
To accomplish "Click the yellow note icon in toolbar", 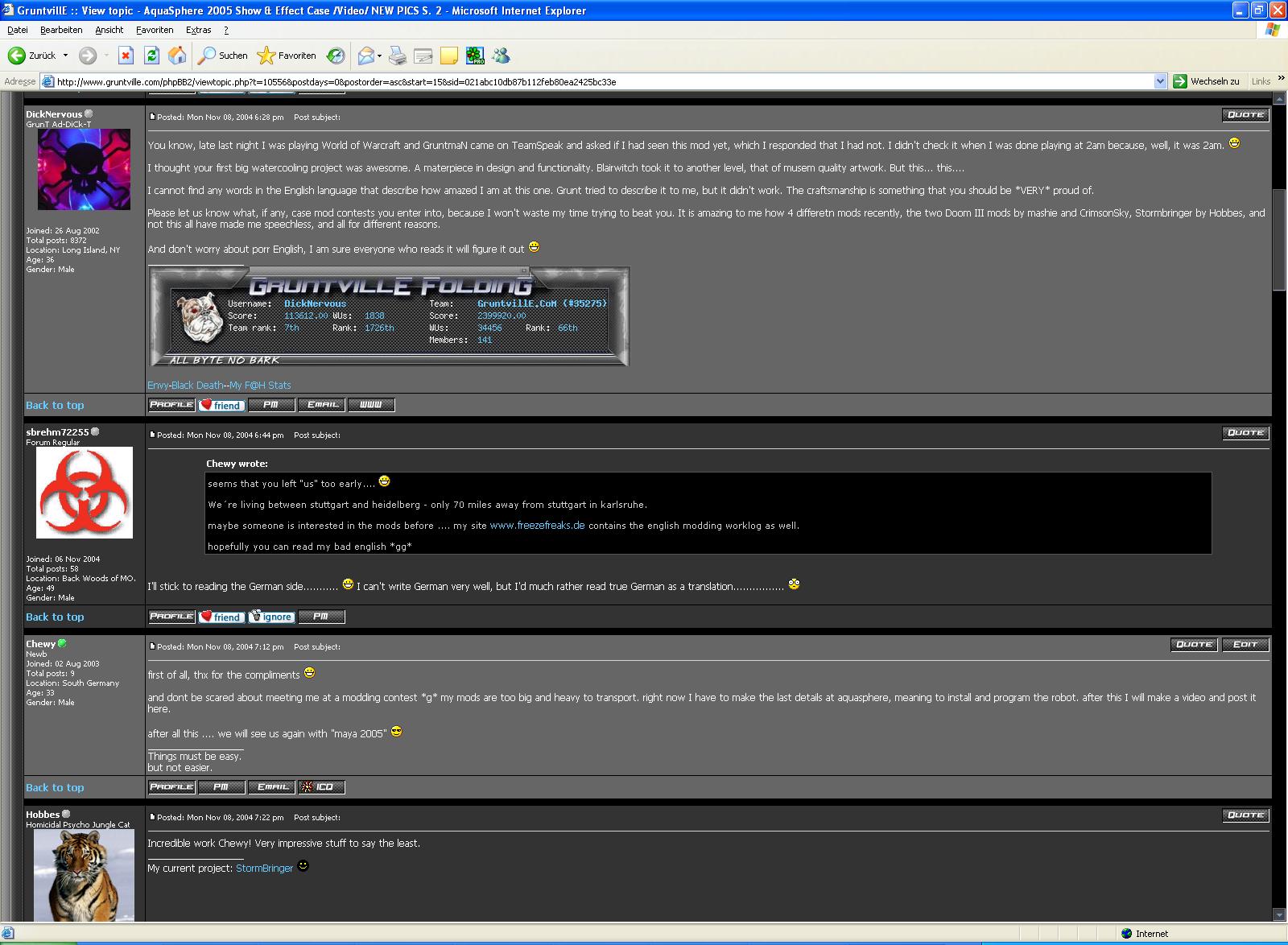I will tap(449, 56).
